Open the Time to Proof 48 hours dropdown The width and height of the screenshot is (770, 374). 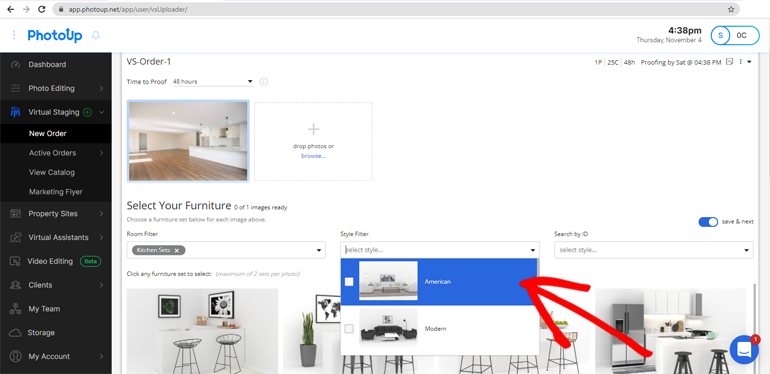[213, 81]
